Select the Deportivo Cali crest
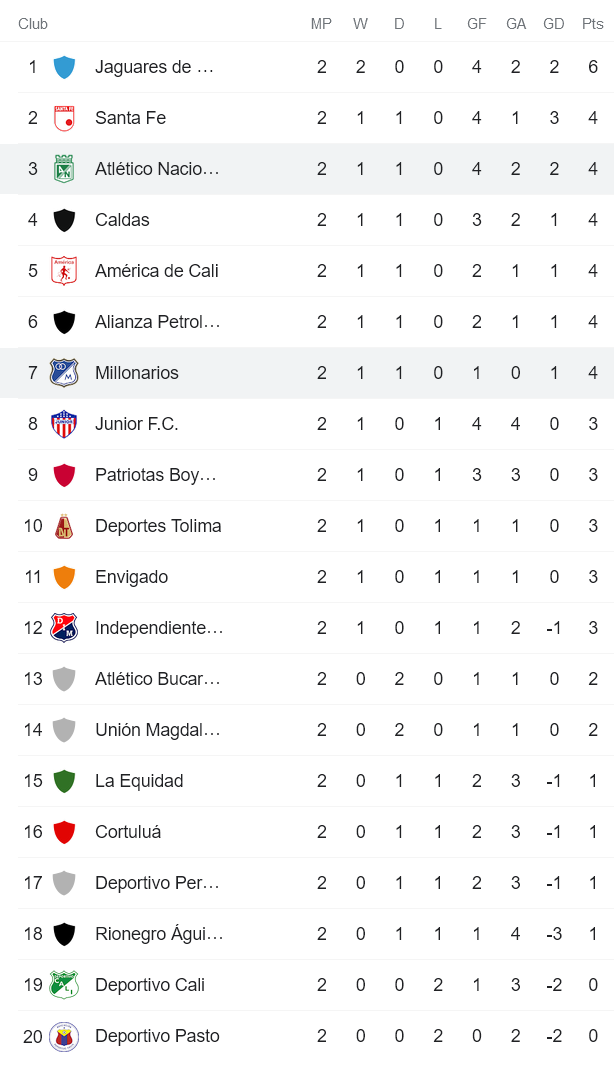This screenshot has height=1074, width=614. 62,984
